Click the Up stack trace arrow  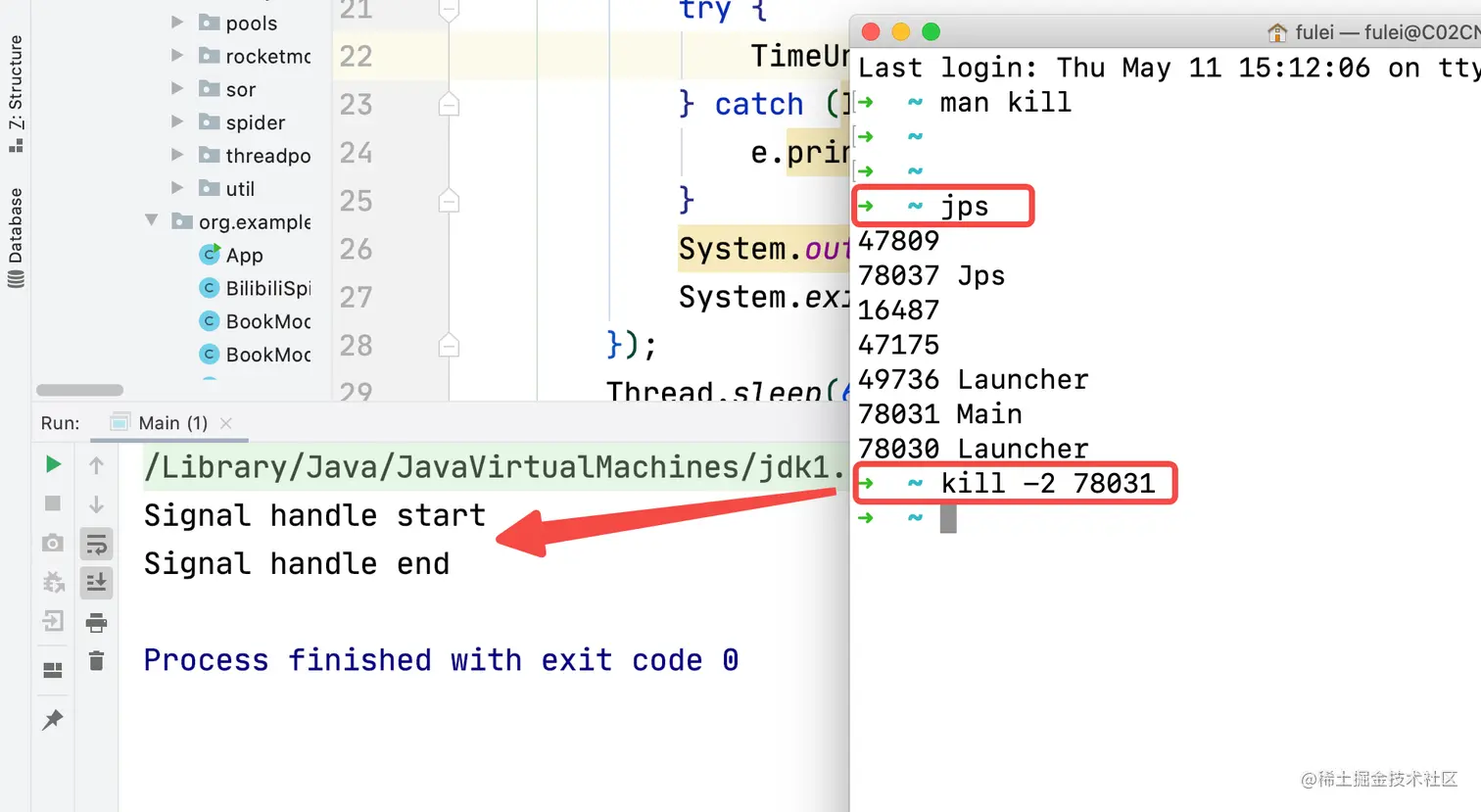(x=96, y=466)
